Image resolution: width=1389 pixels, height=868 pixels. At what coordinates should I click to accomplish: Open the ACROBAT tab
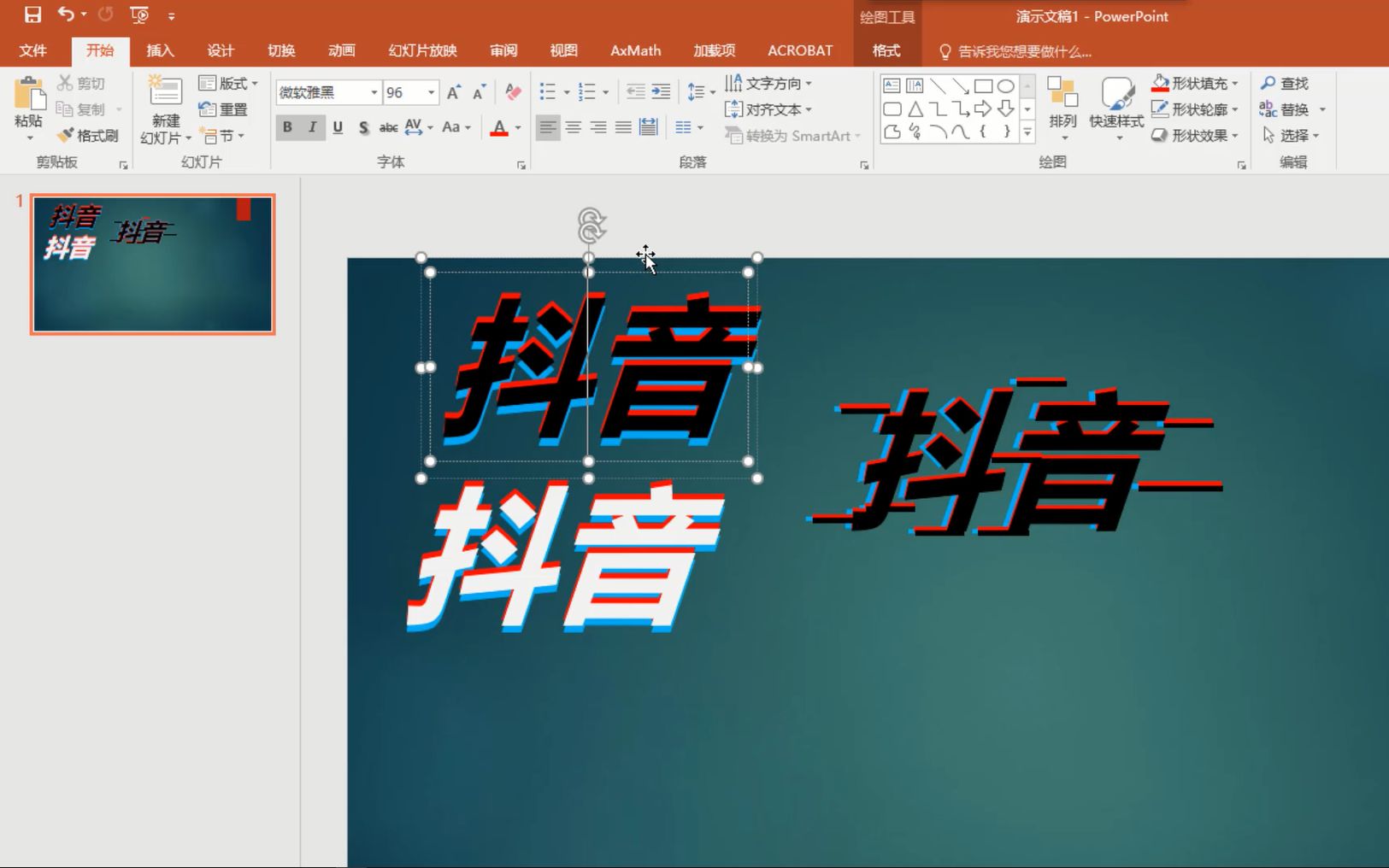pos(800,50)
